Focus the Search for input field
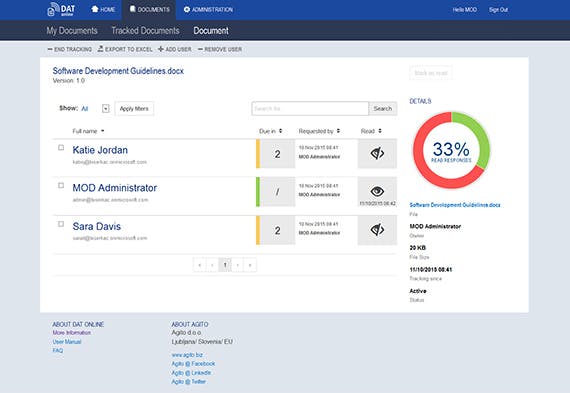 [310, 108]
